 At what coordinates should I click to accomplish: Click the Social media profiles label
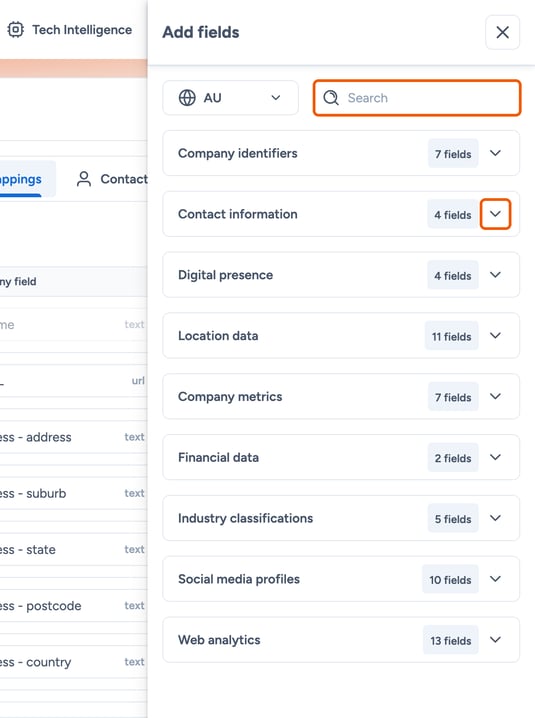point(239,580)
